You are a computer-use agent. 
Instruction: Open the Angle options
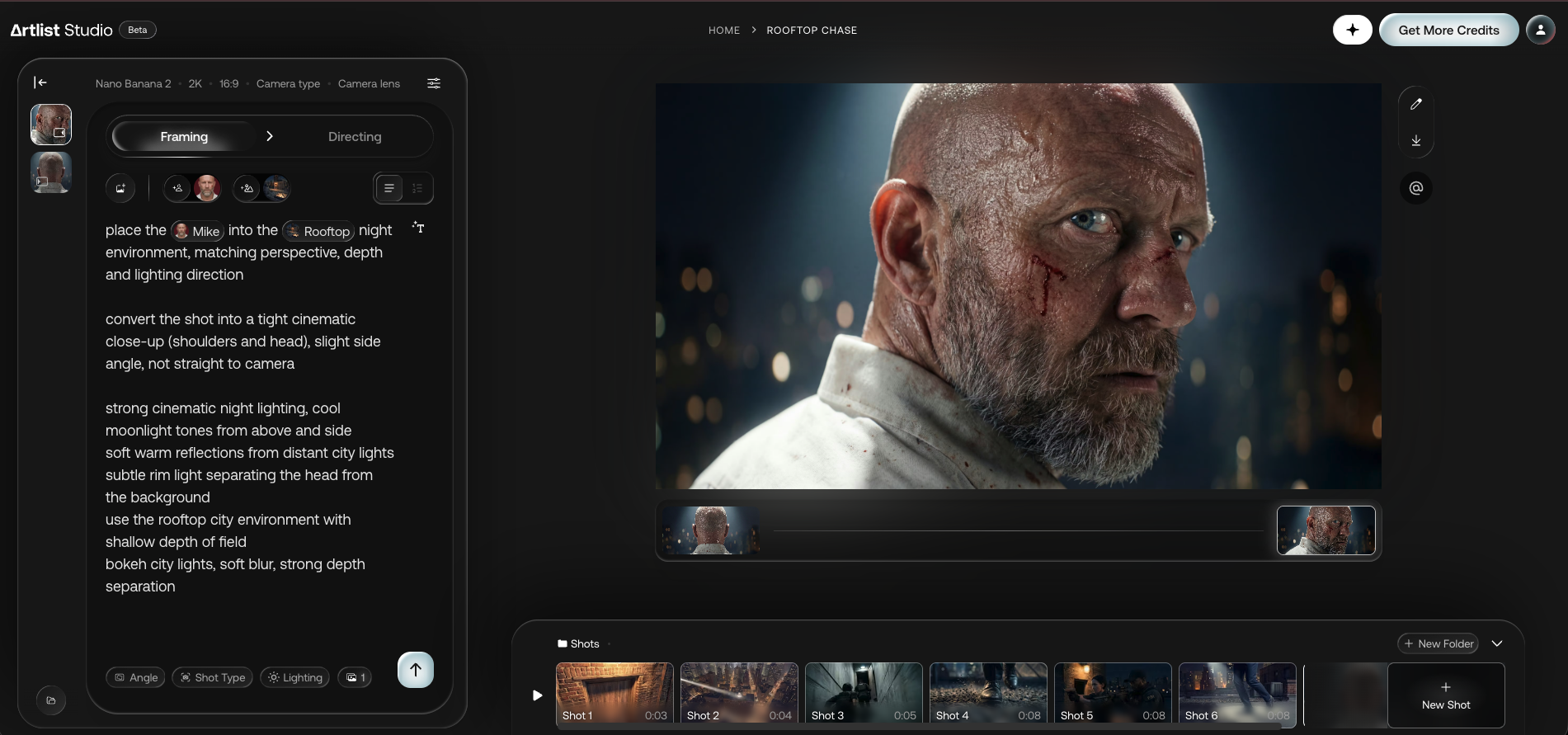click(136, 677)
